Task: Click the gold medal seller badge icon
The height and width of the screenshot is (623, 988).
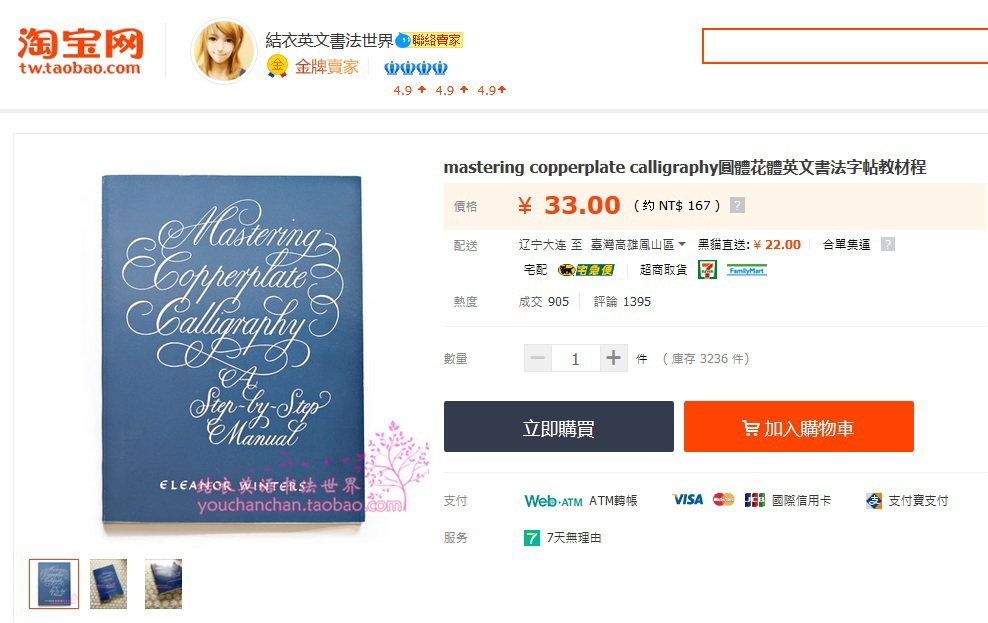Action: pos(277,66)
